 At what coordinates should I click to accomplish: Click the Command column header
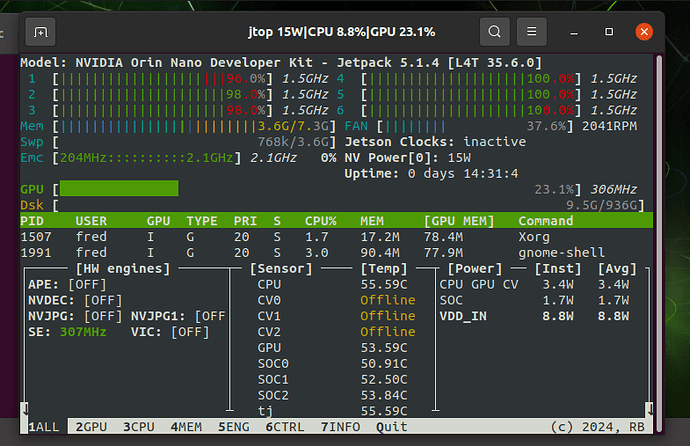pos(546,221)
